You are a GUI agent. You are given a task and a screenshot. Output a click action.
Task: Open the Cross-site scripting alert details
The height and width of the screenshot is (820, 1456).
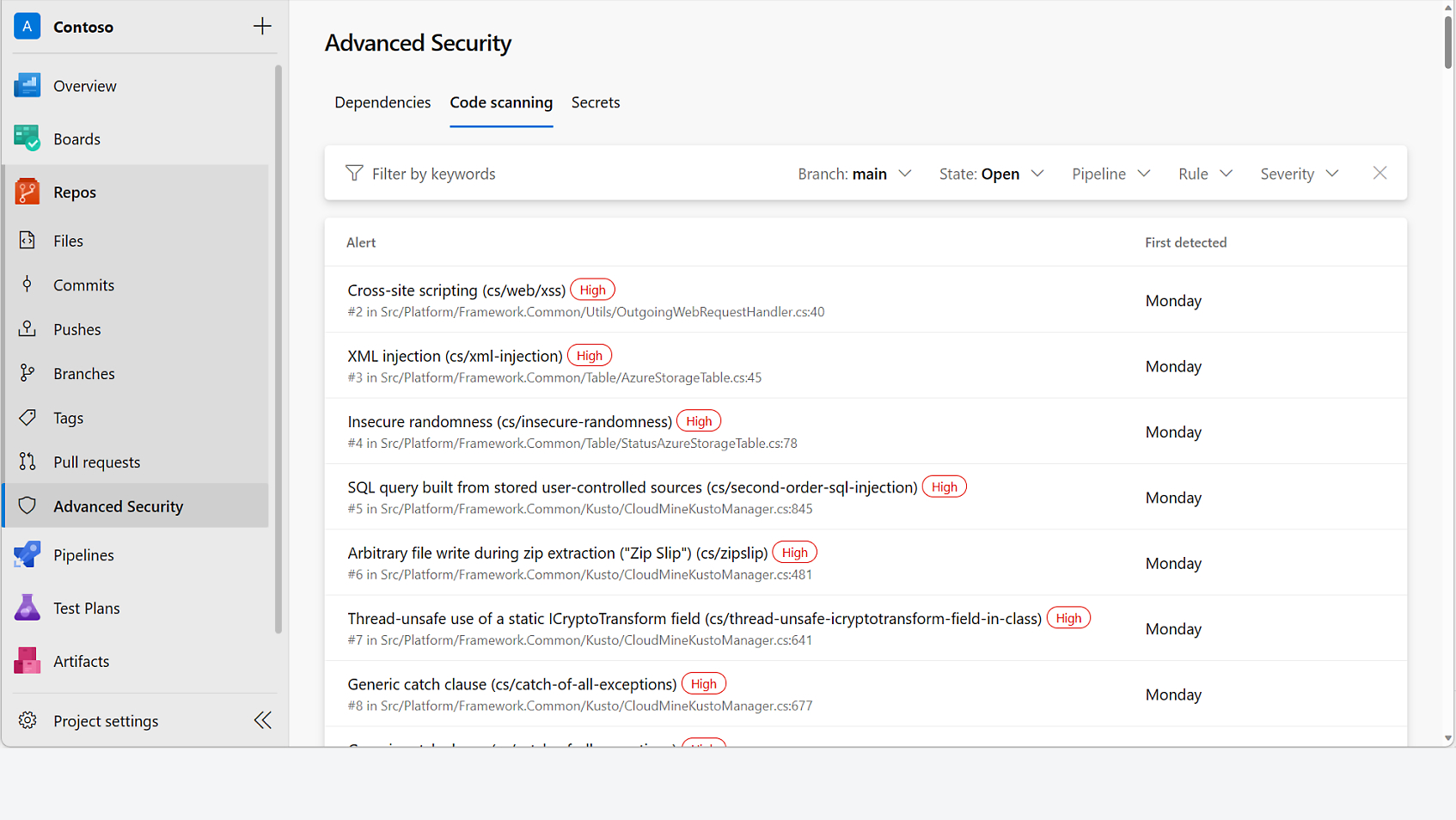(x=456, y=290)
